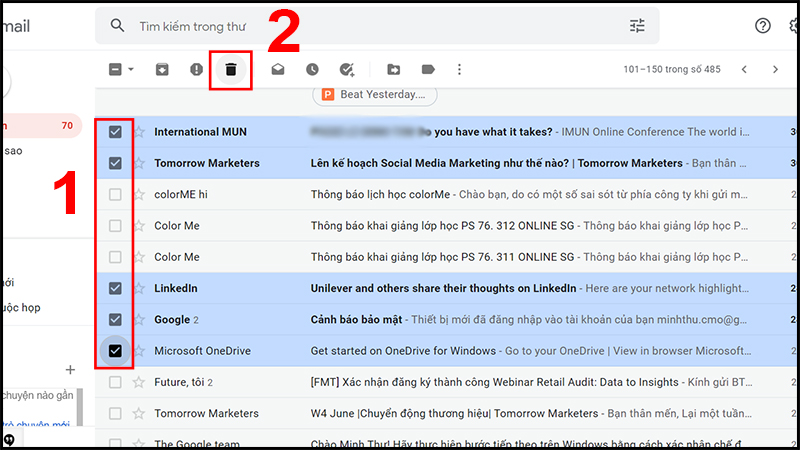This screenshot has width=800, height=450.
Task: Click the search mail input field
Action: (378, 26)
